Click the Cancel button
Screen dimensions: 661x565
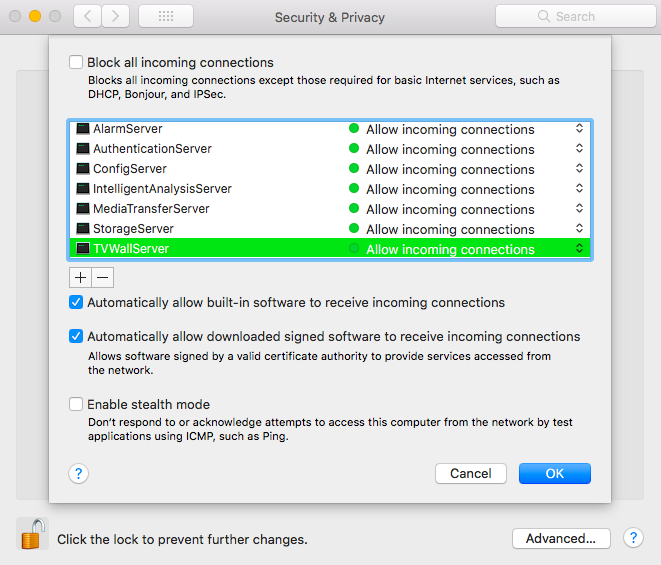470,473
